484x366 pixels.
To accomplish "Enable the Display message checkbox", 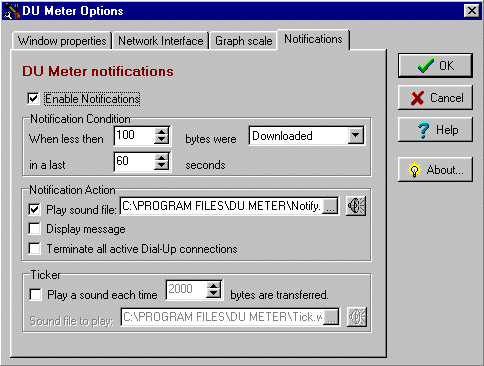I will (35, 229).
